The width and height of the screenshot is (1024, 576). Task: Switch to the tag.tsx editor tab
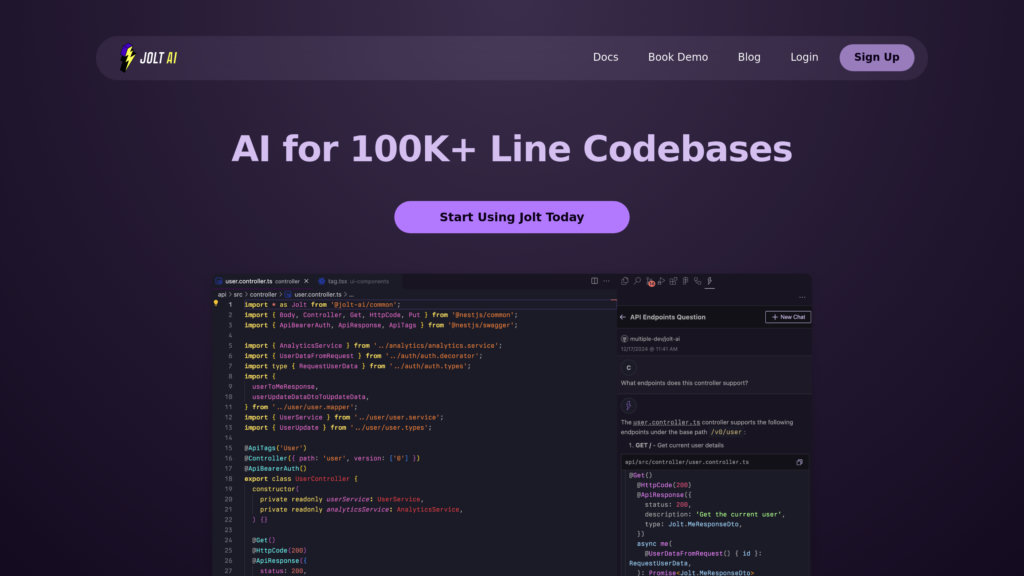click(x=335, y=281)
